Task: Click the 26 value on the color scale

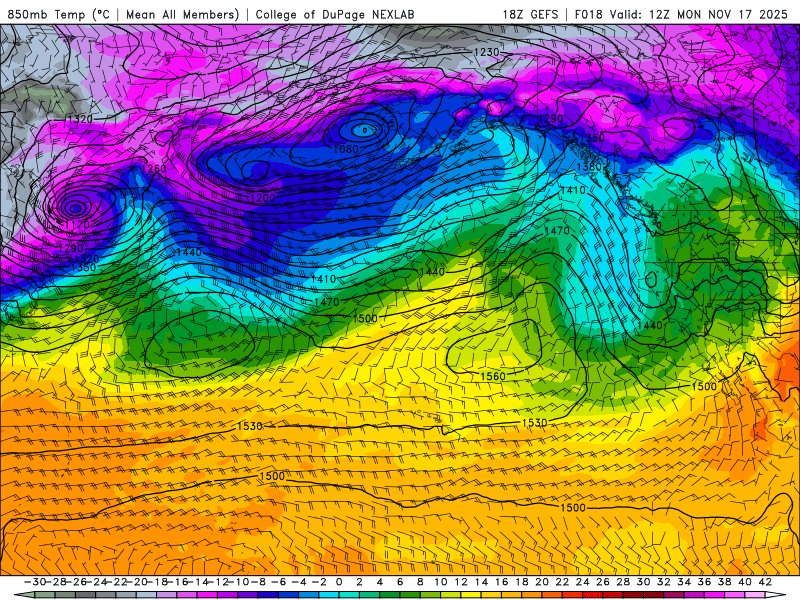Action: pos(603,582)
